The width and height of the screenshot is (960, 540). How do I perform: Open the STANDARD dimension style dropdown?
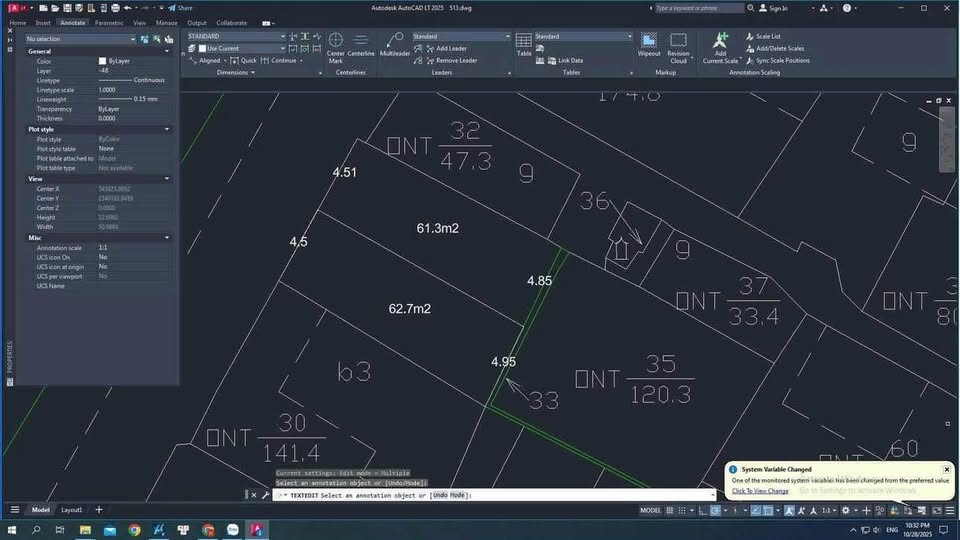236,36
